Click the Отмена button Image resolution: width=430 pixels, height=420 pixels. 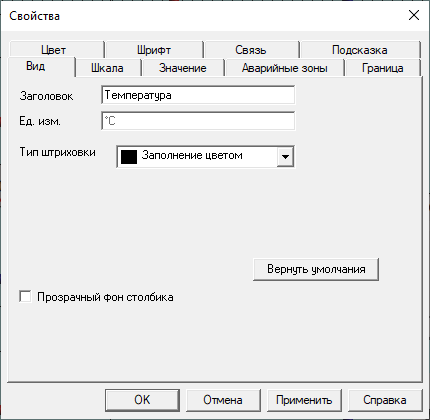click(x=223, y=400)
